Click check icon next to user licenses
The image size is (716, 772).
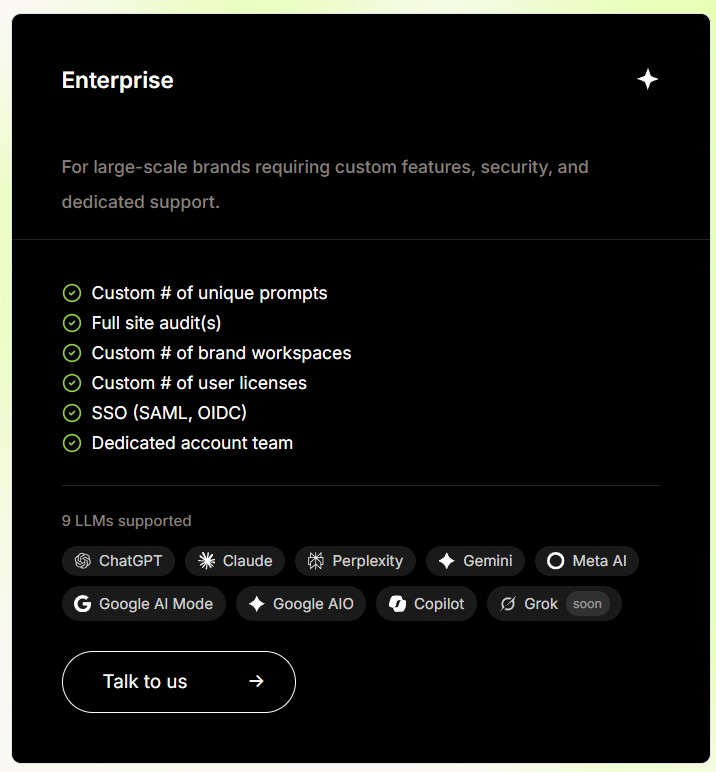pyautogui.click(x=72, y=383)
